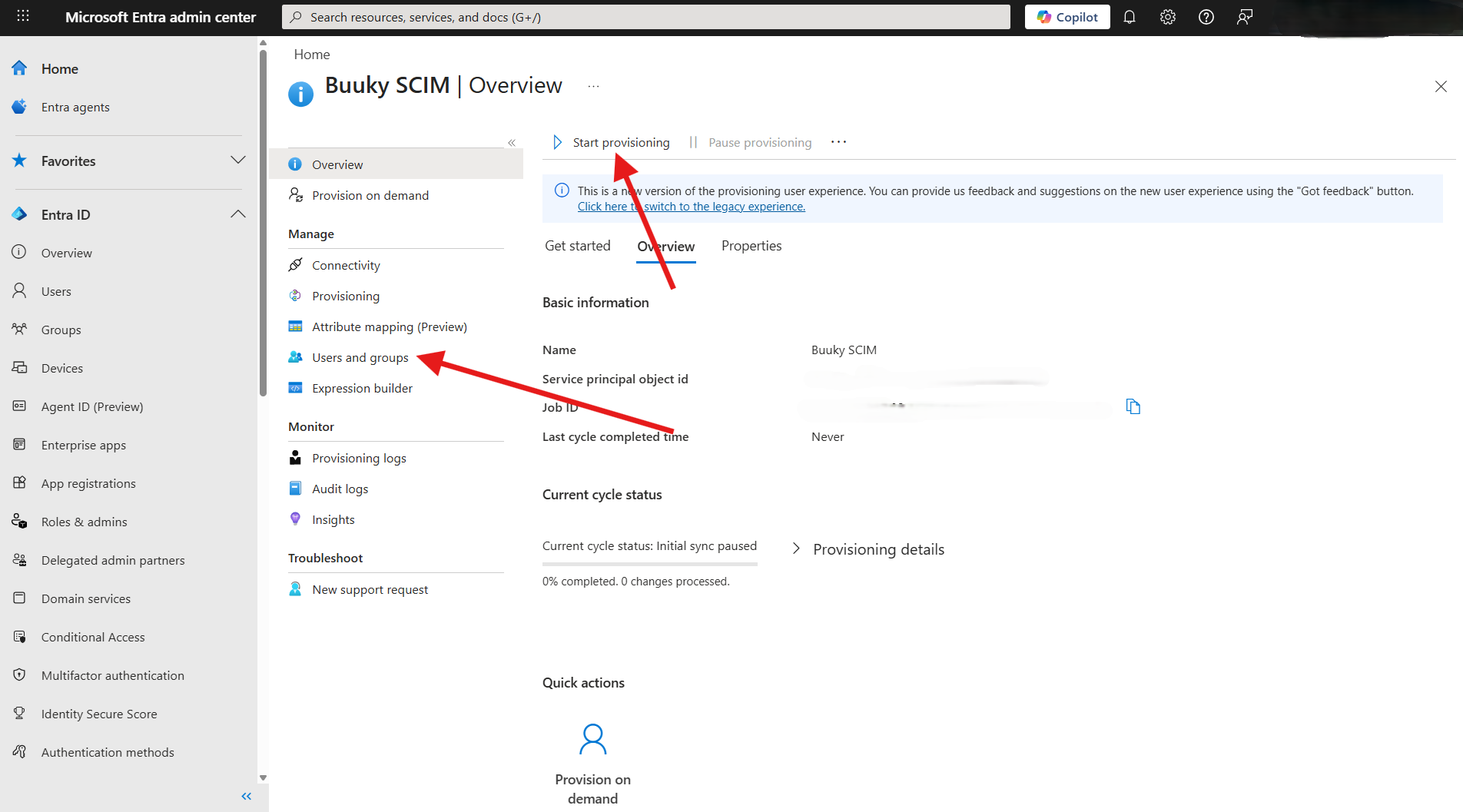
Task: Collapse the resource menu with double chevron
Action: [x=512, y=143]
